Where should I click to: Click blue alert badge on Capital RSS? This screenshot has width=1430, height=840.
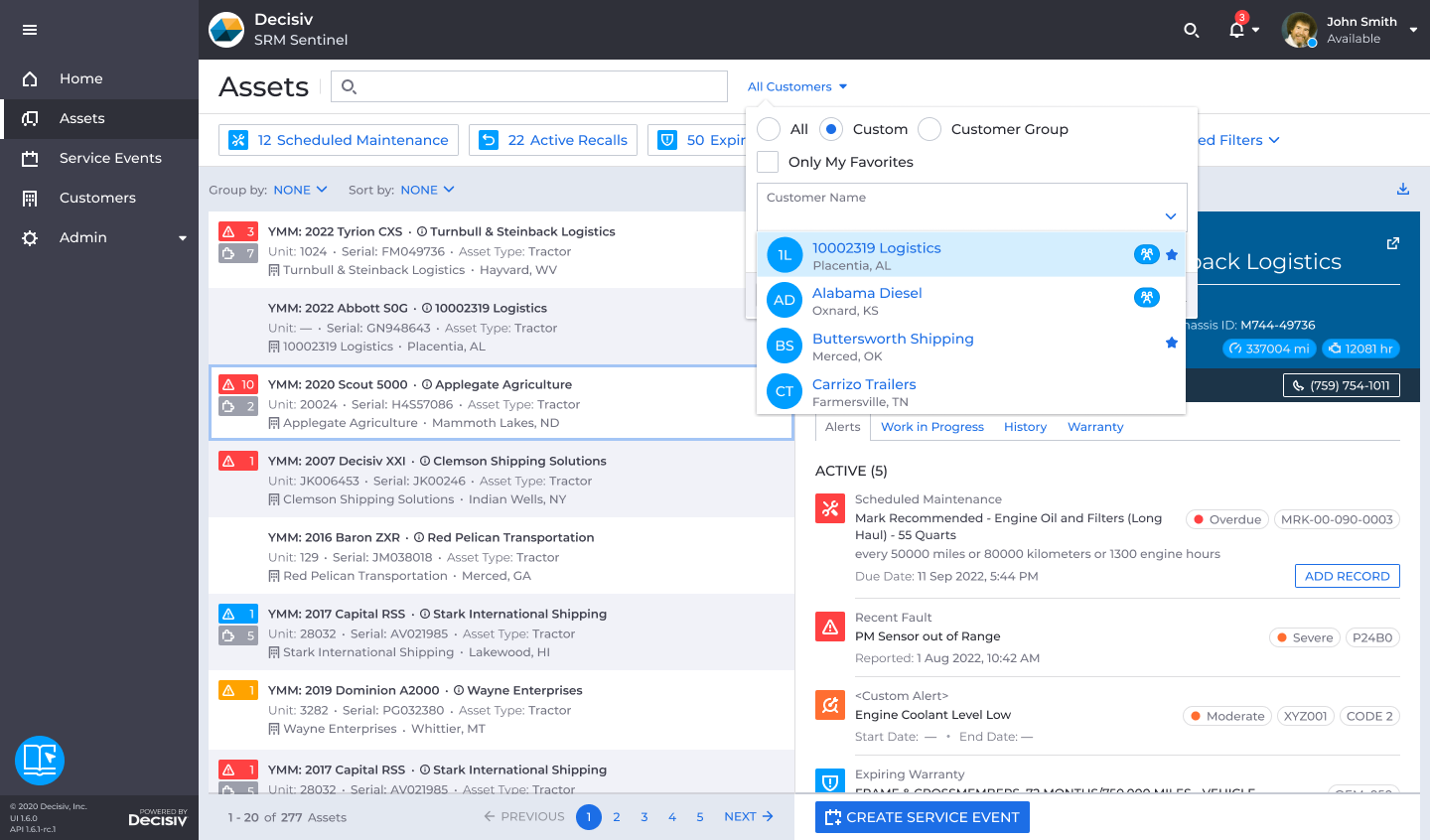click(238, 614)
